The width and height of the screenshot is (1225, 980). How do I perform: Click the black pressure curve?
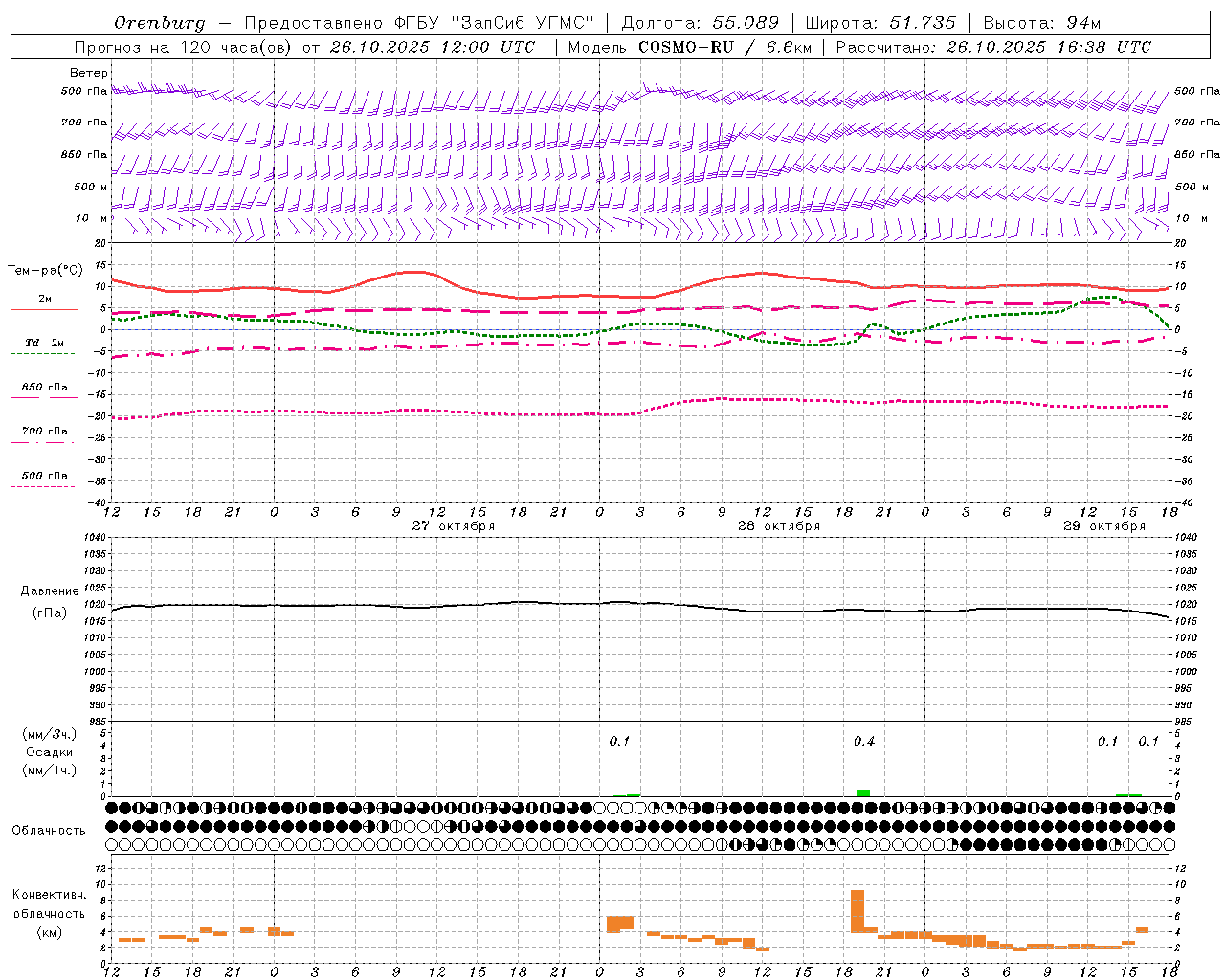[x=639, y=604]
